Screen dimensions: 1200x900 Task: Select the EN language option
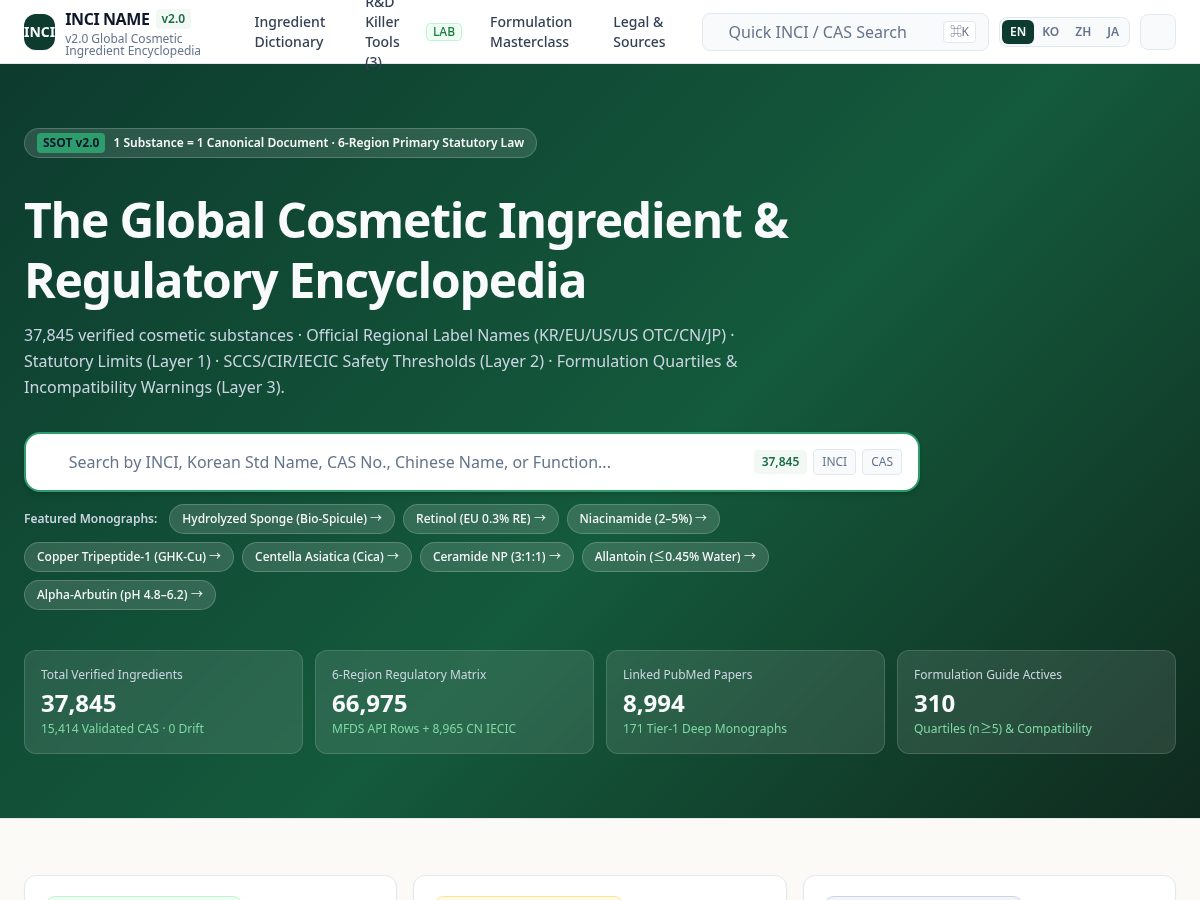click(1018, 32)
